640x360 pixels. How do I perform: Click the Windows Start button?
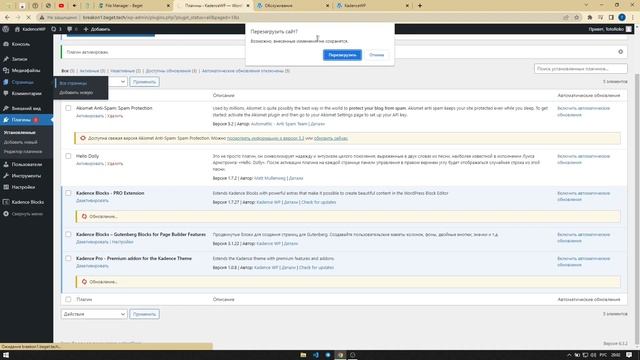click(6, 355)
